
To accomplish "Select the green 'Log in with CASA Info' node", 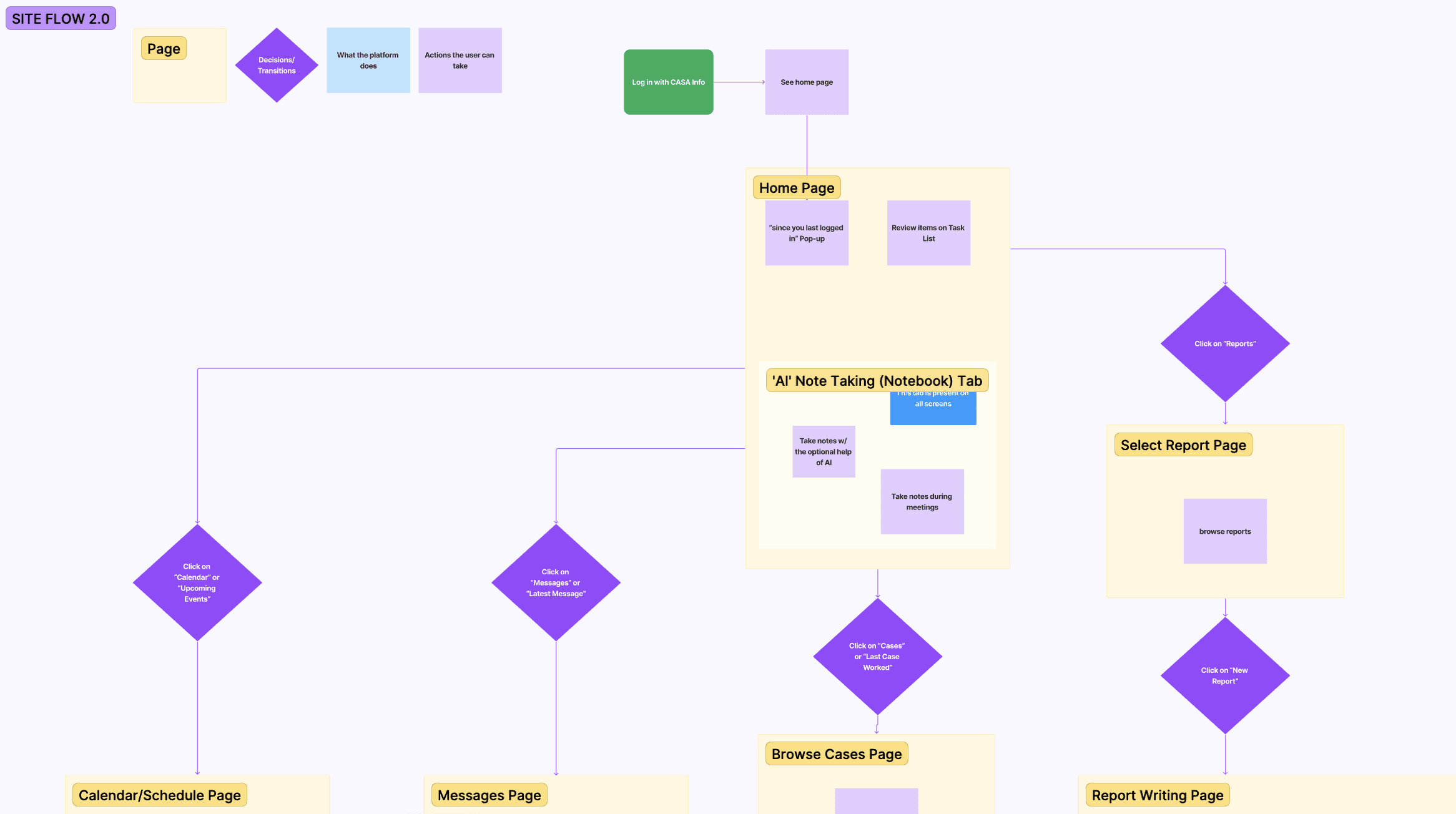I will click(x=668, y=82).
